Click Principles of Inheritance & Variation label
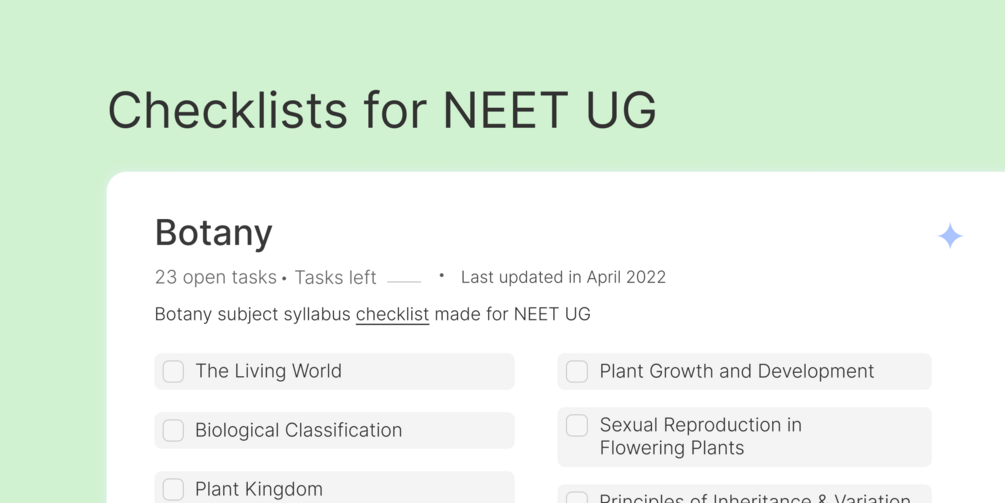The width and height of the screenshot is (1005, 503). tap(754, 498)
